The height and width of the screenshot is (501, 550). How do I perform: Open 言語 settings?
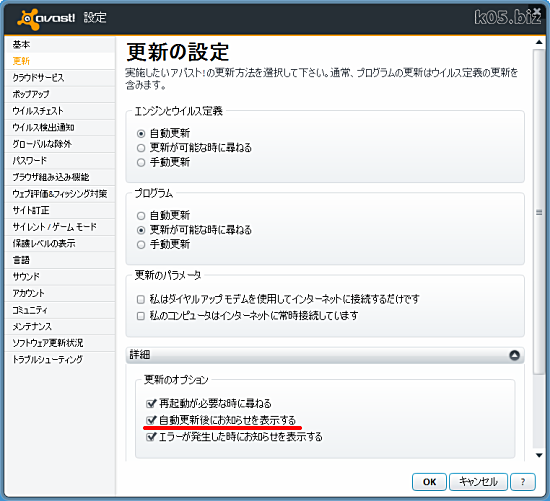(60, 260)
